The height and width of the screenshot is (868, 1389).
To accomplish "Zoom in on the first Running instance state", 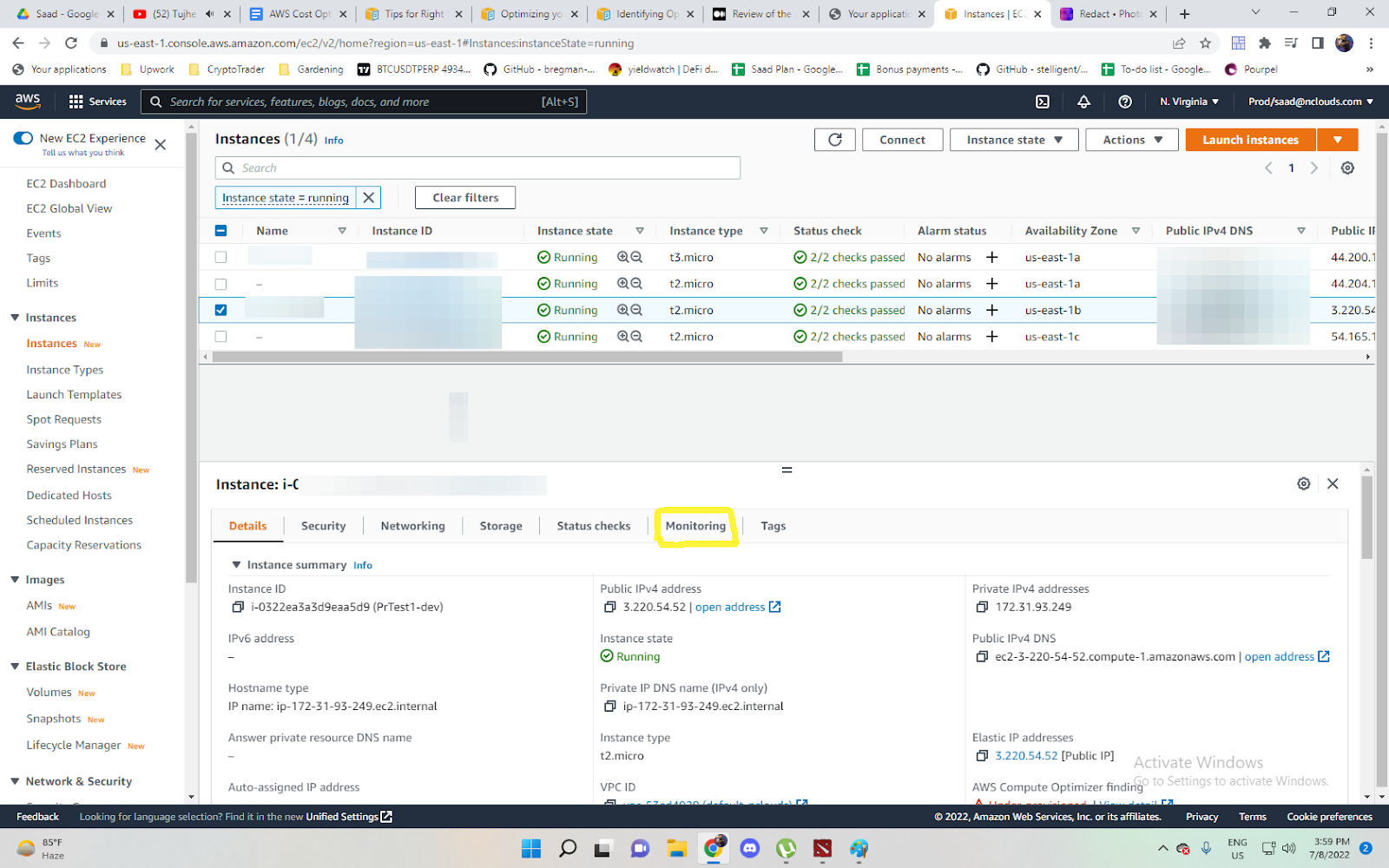I will (x=622, y=257).
